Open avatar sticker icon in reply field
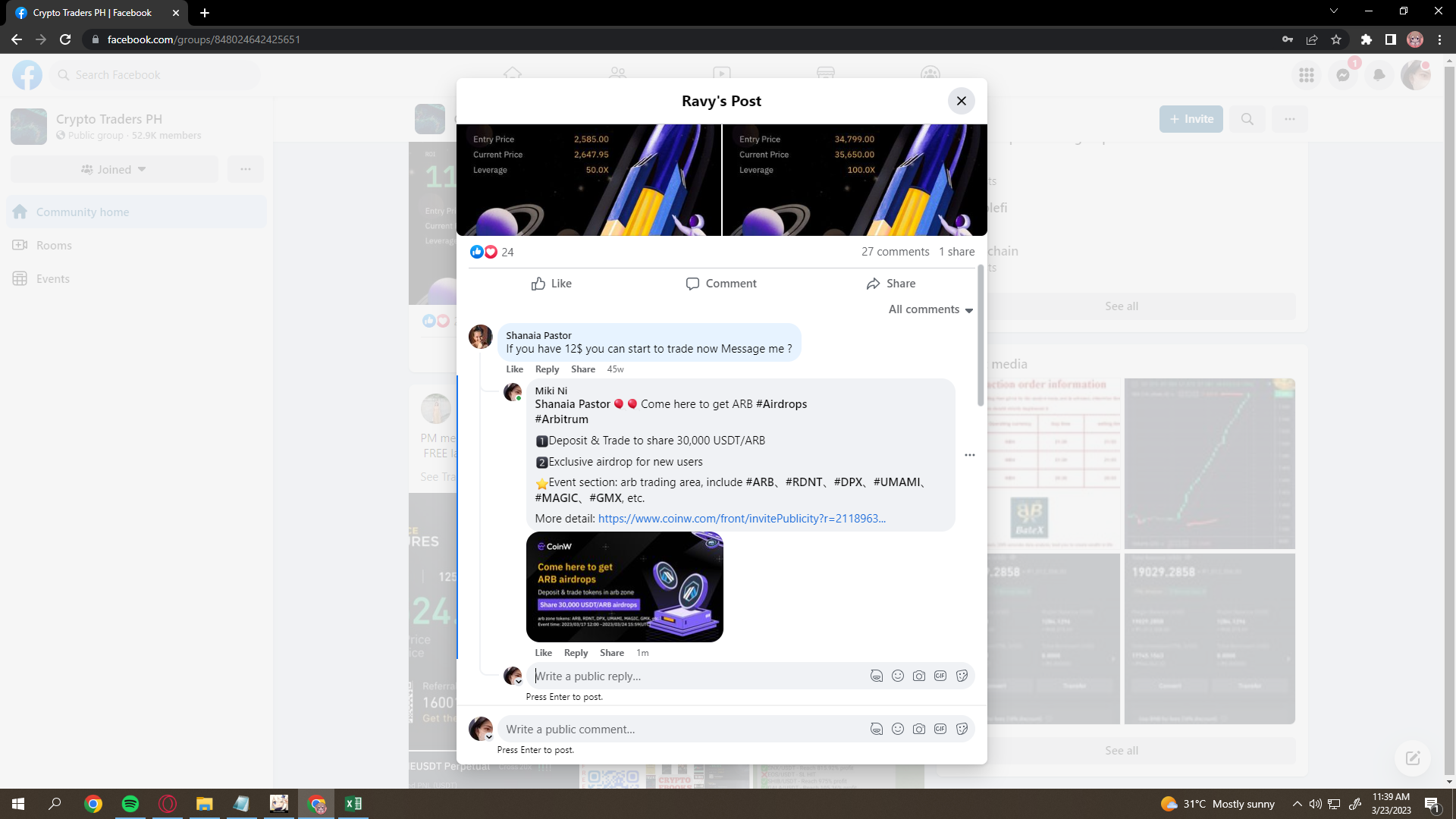 coord(877,676)
